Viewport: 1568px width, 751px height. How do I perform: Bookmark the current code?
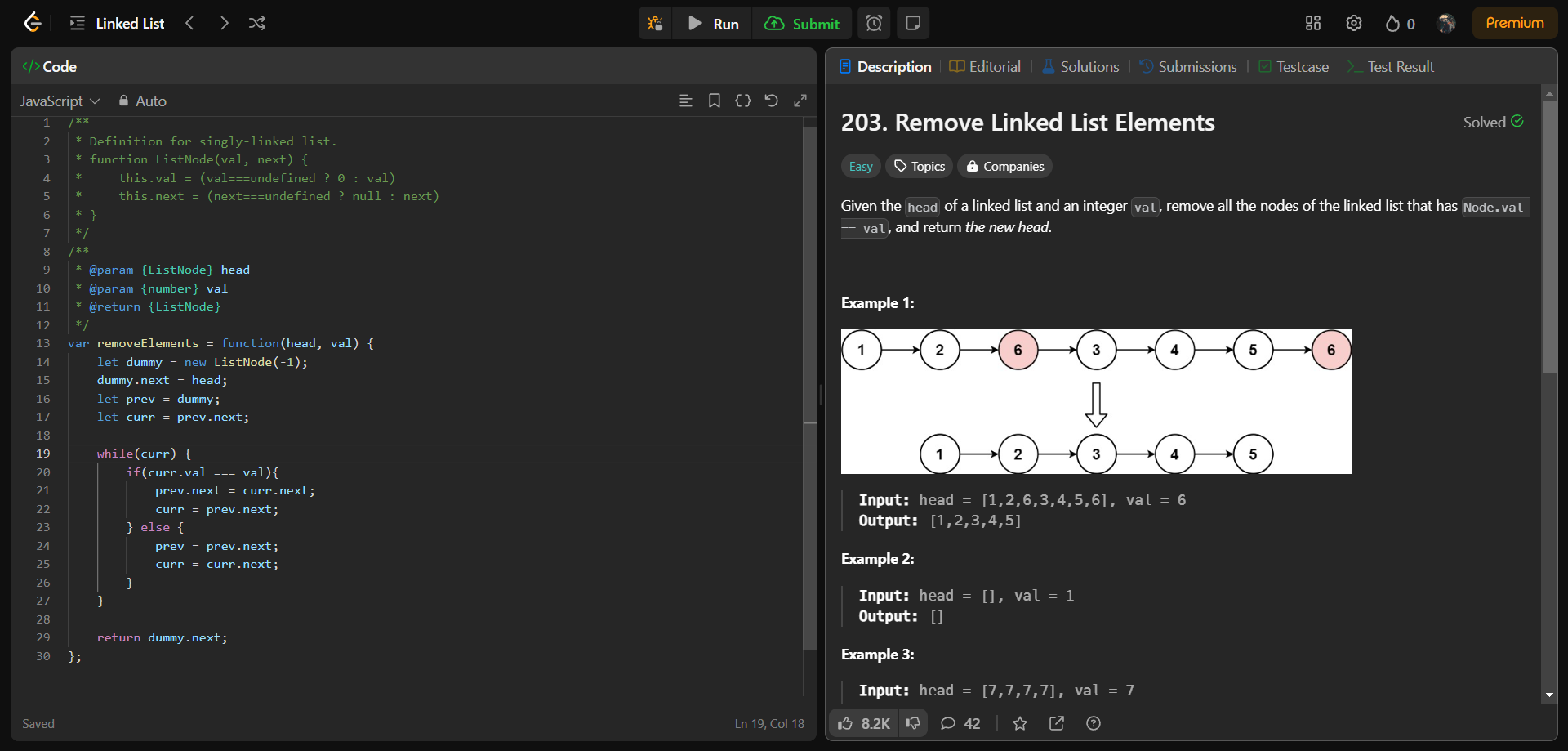tap(715, 101)
